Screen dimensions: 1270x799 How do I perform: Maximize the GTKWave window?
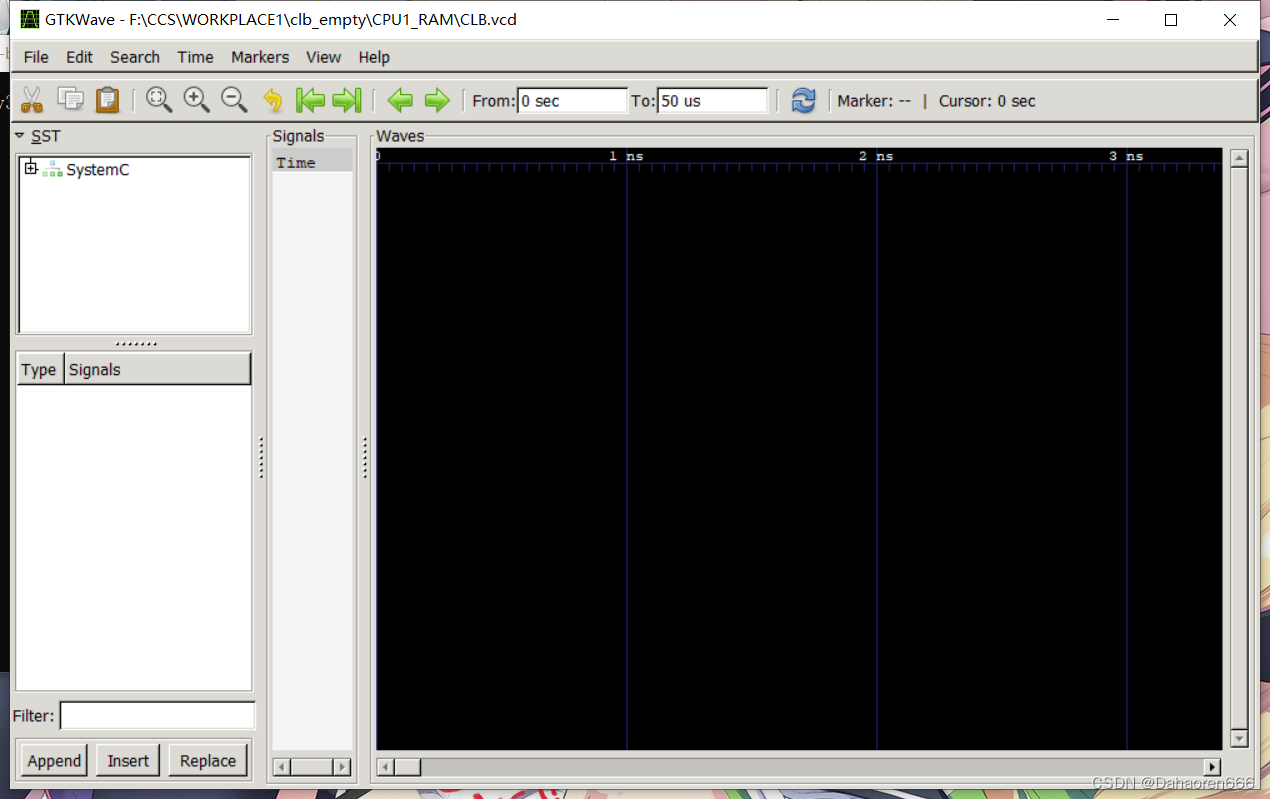click(x=1171, y=20)
